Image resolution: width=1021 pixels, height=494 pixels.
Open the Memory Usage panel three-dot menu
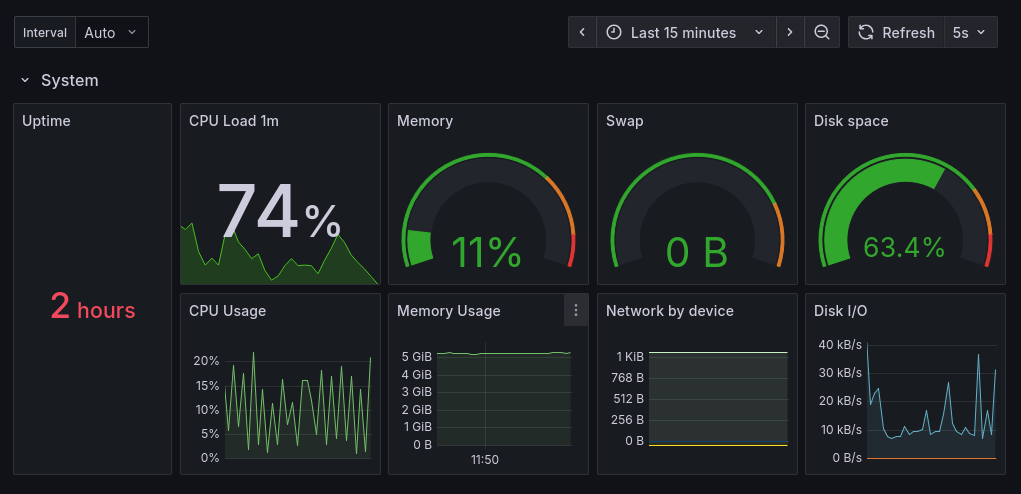[576, 311]
